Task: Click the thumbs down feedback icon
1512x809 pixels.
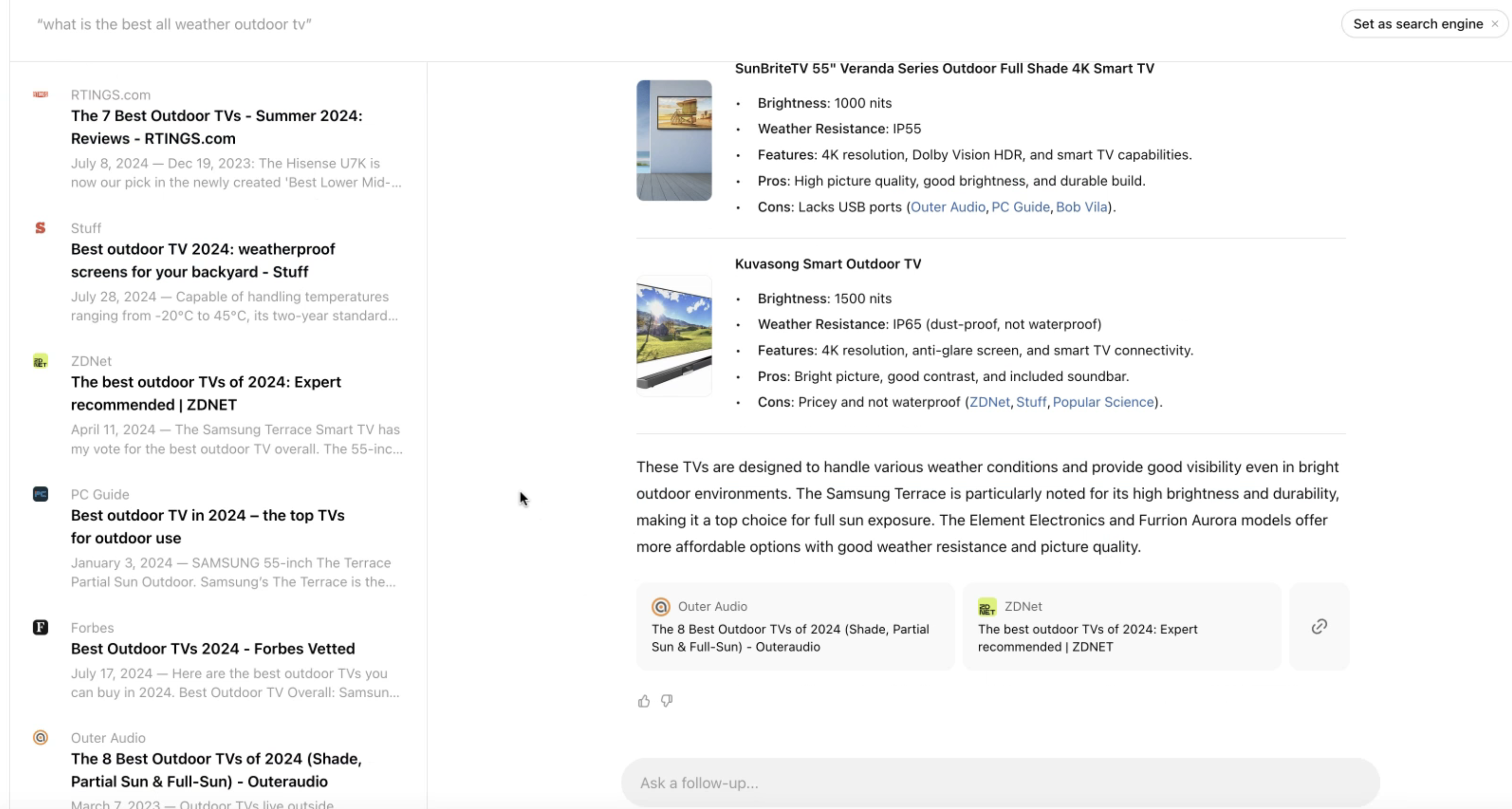Action: point(667,701)
